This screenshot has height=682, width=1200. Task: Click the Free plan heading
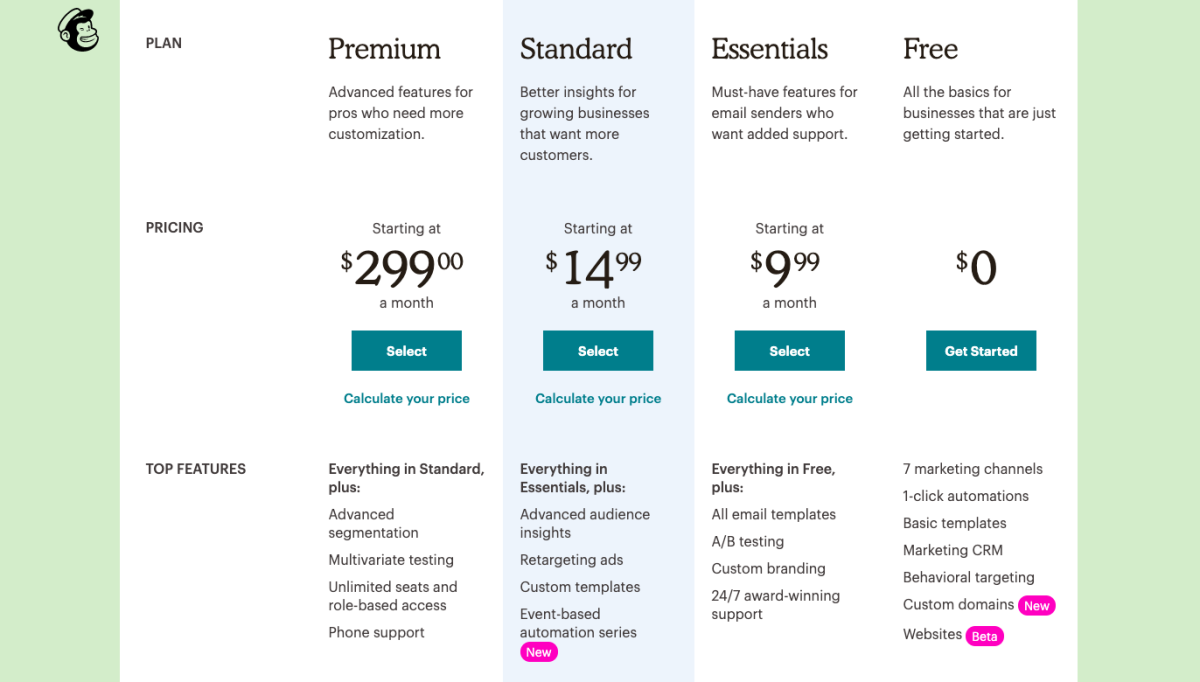[x=931, y=49]
